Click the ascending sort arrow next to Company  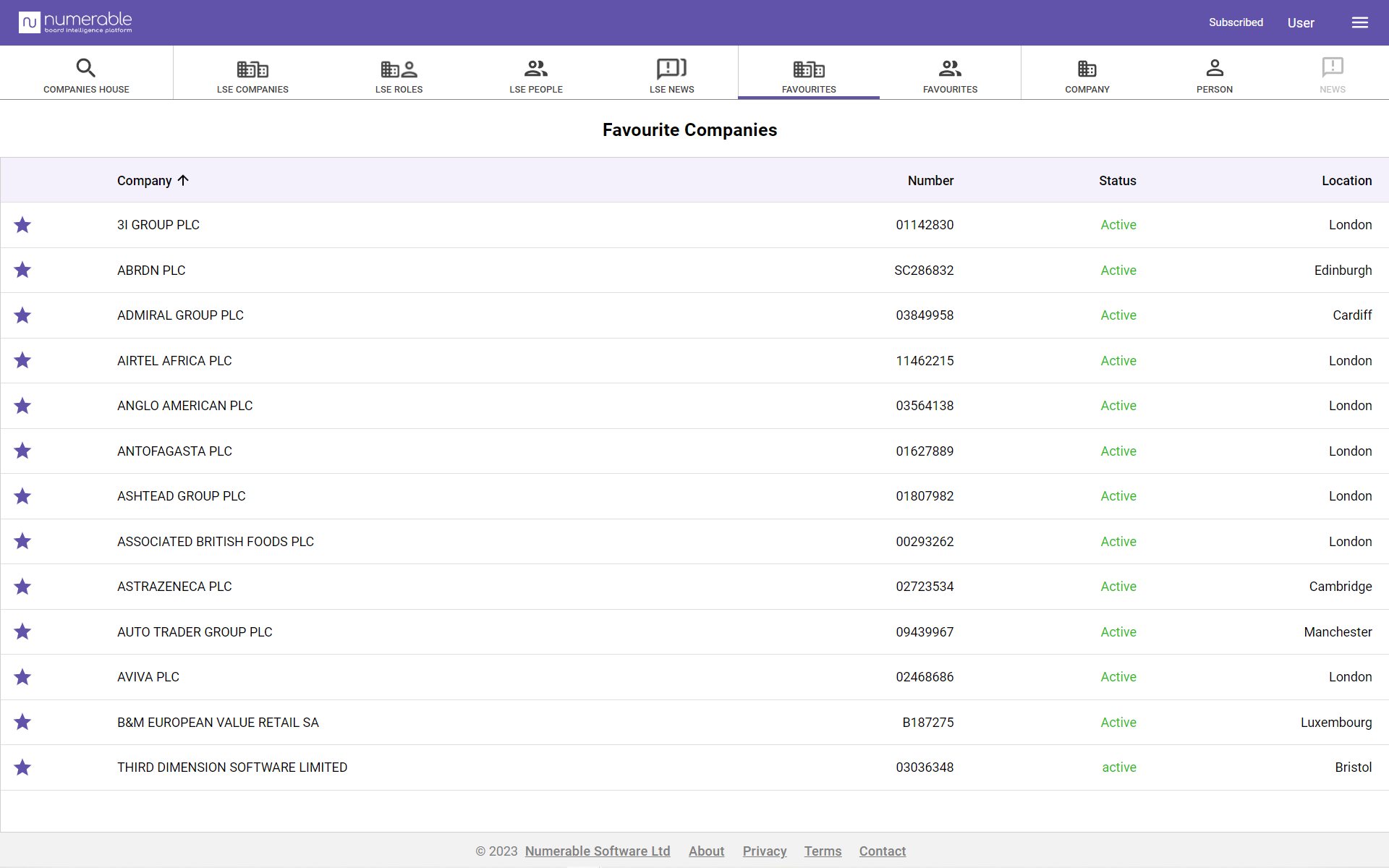point(183,180)
